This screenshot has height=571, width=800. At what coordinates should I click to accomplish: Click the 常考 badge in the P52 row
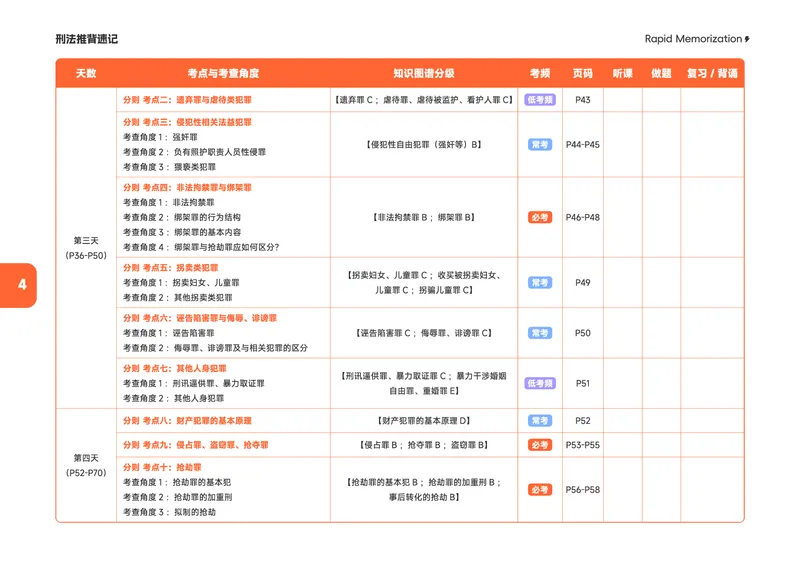click(540, 421)
